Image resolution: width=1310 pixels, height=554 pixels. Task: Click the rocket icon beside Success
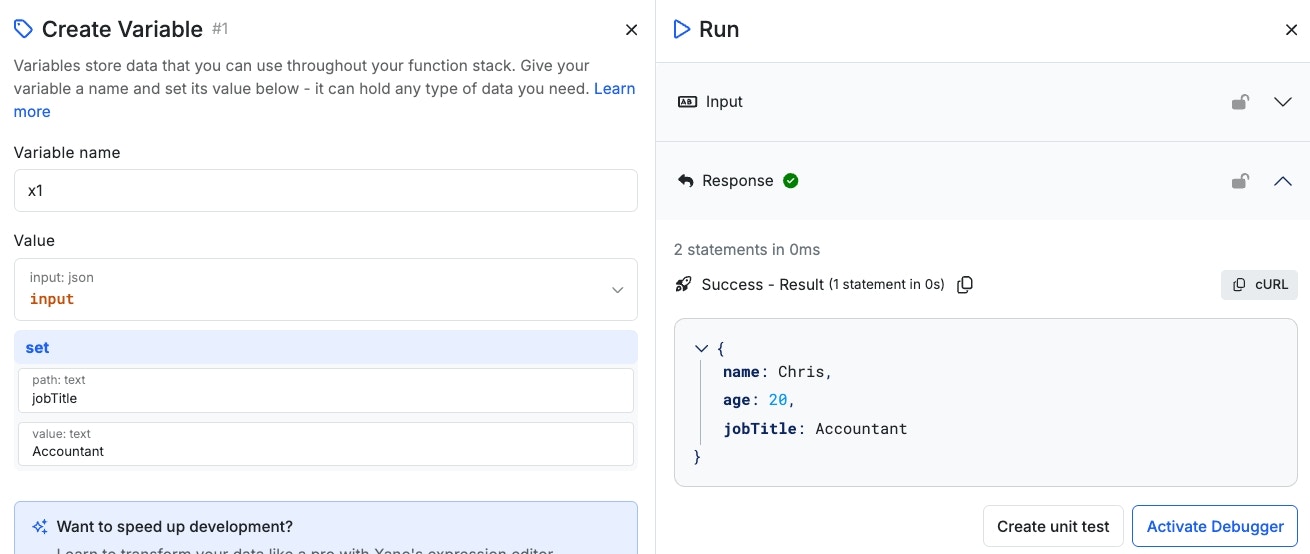pos(684,285)
